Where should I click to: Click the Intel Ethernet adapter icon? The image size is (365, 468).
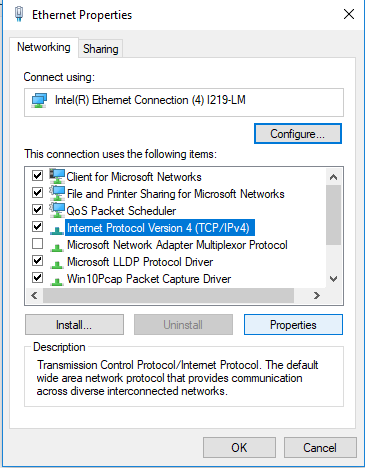pos(39,100)
